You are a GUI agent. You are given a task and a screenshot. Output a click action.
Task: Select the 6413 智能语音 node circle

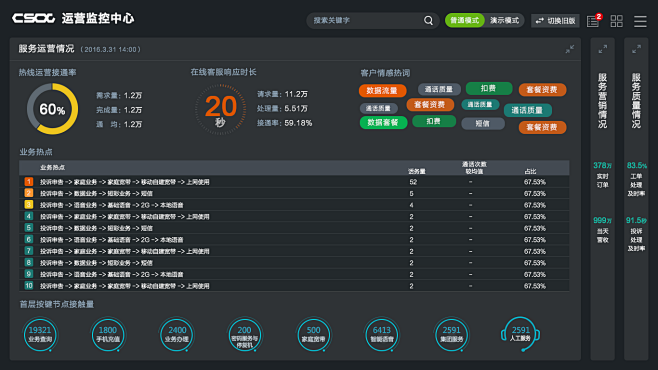[x=381, y=334]
